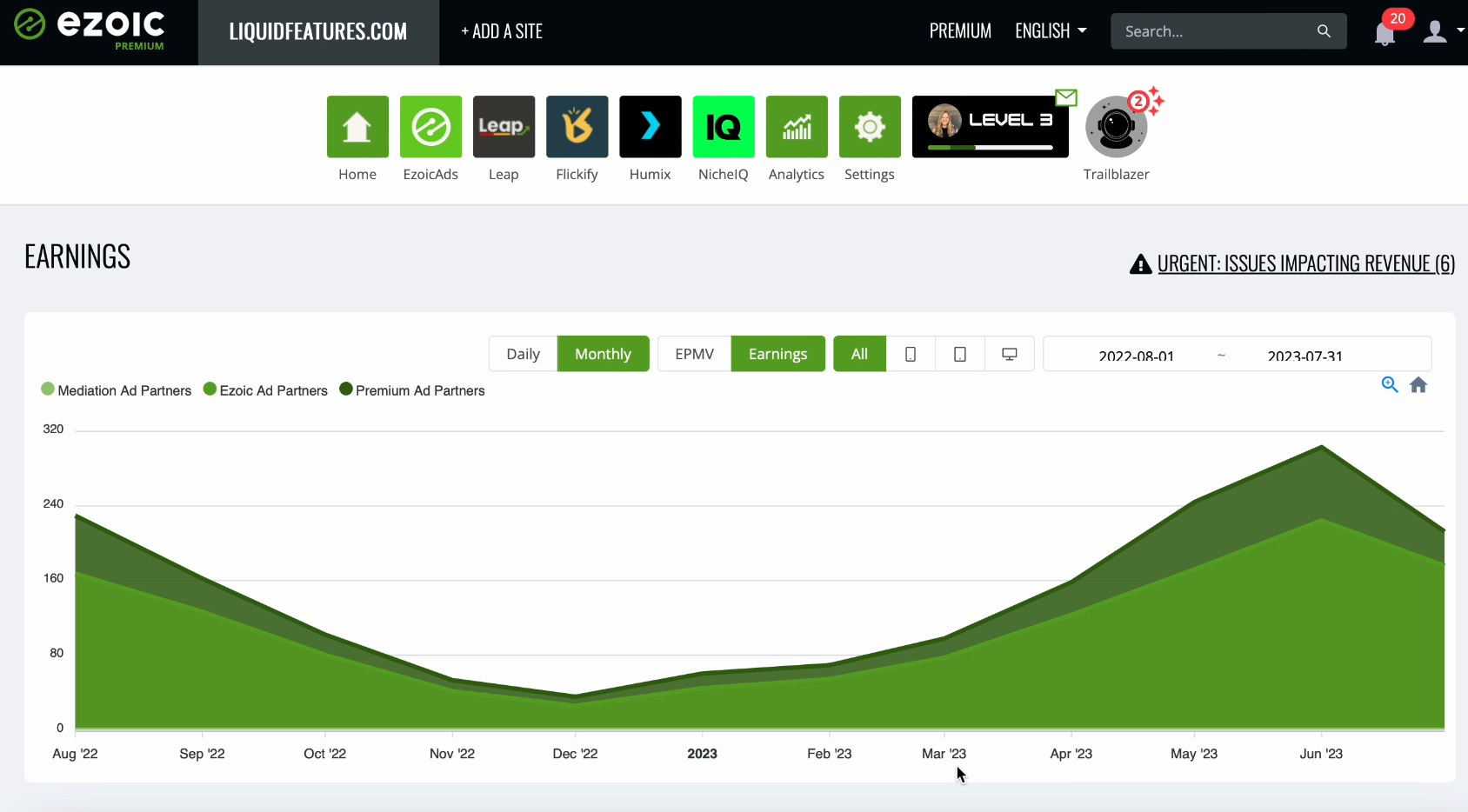The width and height of the screenshot is (1468, 812).
Task: Filter by desktop monitor device icon
Action: click(1010, 354)
